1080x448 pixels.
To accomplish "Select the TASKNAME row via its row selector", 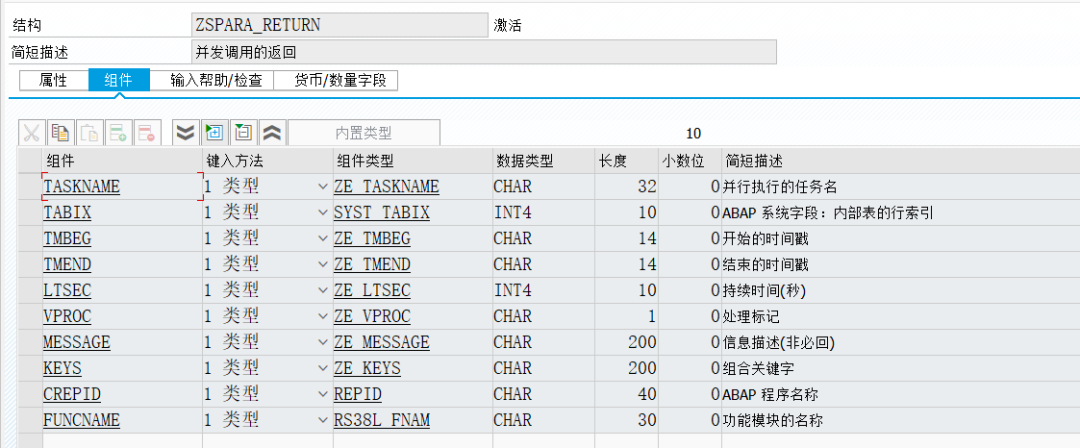I will (x=30, y=187).
